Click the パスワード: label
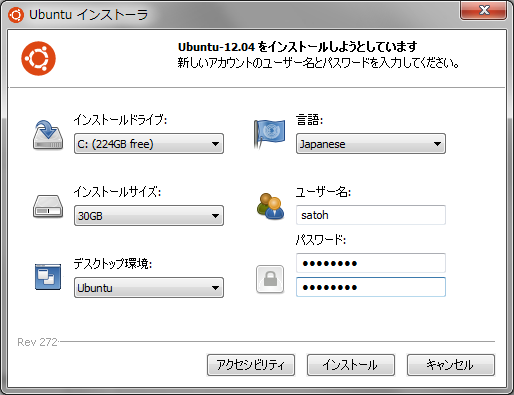Viewport: 514px width, 395px height. click(321, 240)
